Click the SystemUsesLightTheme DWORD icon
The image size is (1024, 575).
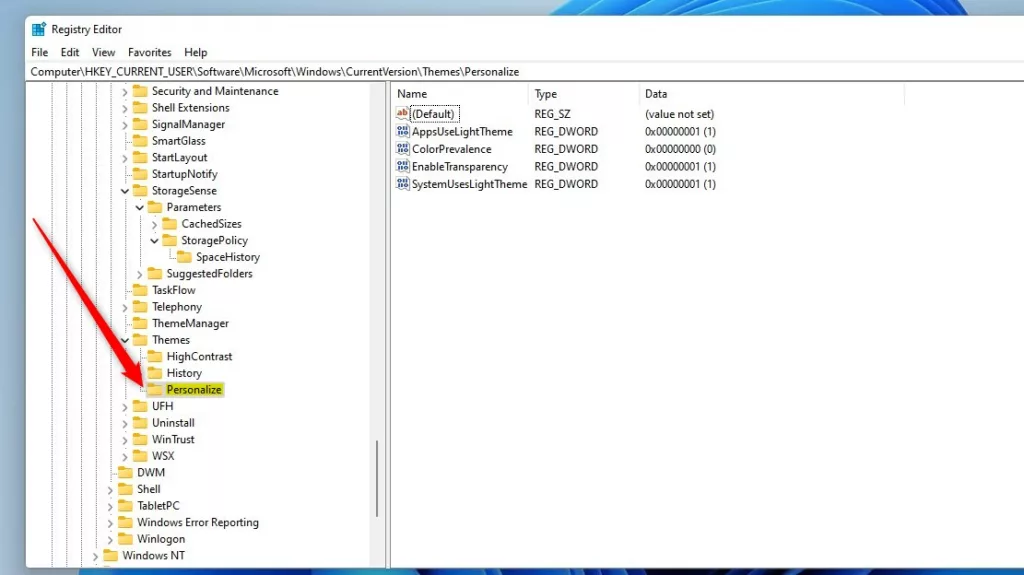point(402,184)
